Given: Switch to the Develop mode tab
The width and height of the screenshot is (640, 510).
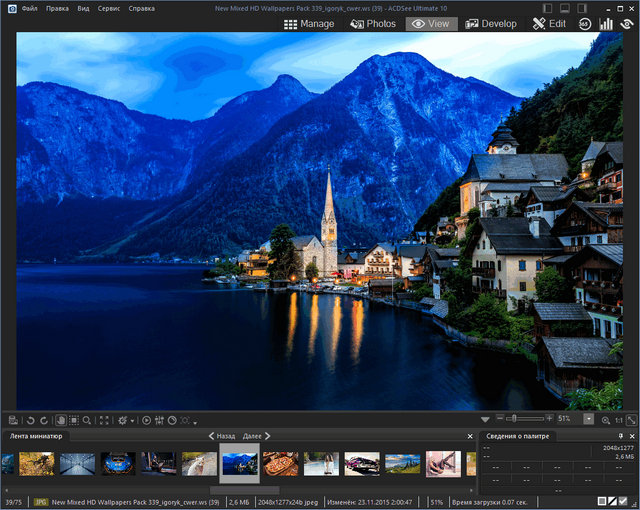Looking at the screenshot, I should coord(491,23).
